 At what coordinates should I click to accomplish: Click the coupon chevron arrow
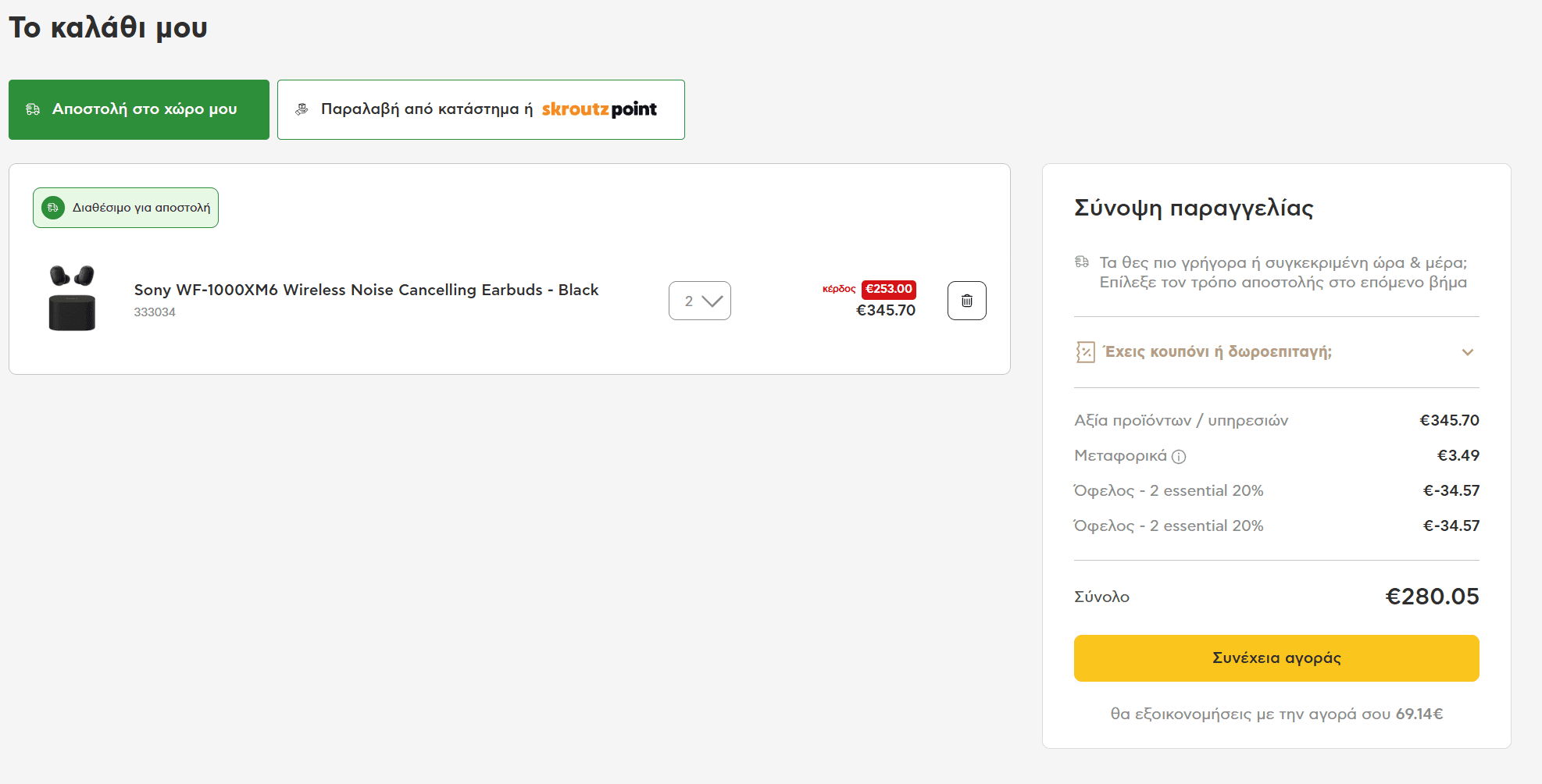pyautogui.click(x=1468, y=352)
